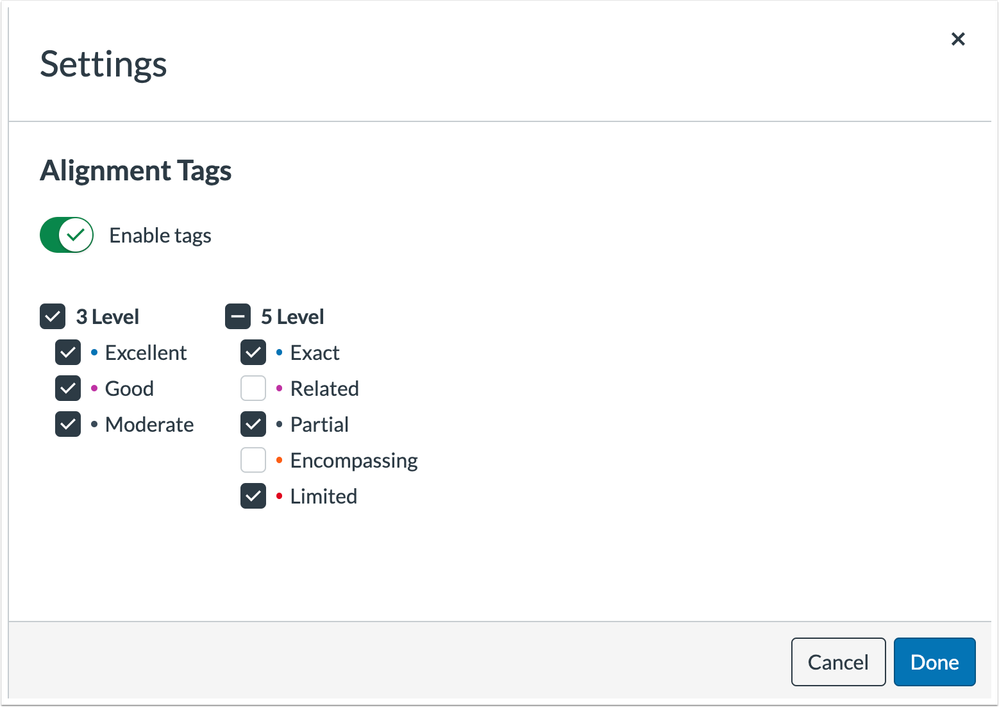Image resolution: width=999 pixels, height=707 pixels.
Task: Uncheck the Exact tag checkbox
Action: (253, 352)
